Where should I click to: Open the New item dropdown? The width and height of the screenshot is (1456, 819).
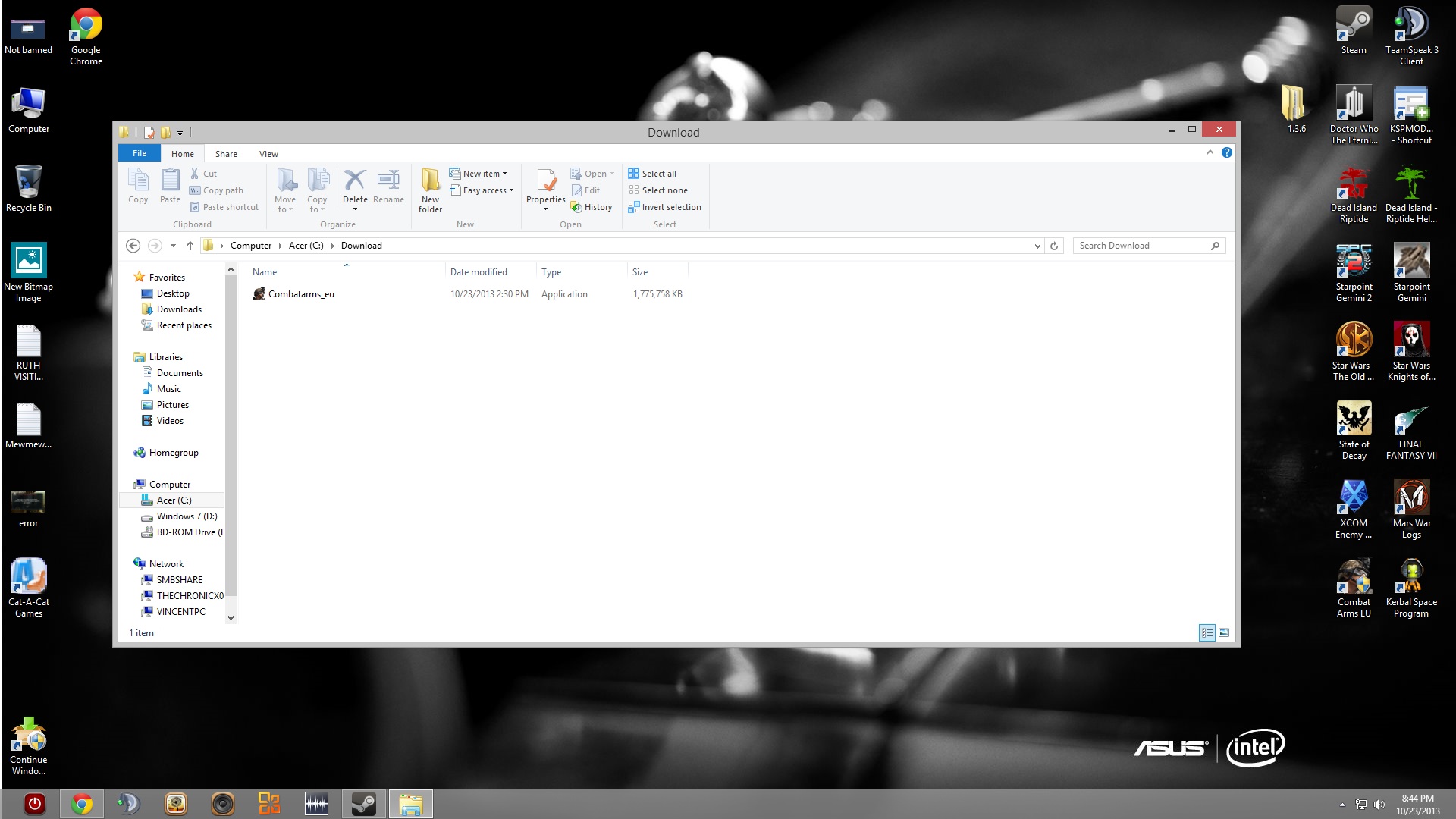[478, 174]
